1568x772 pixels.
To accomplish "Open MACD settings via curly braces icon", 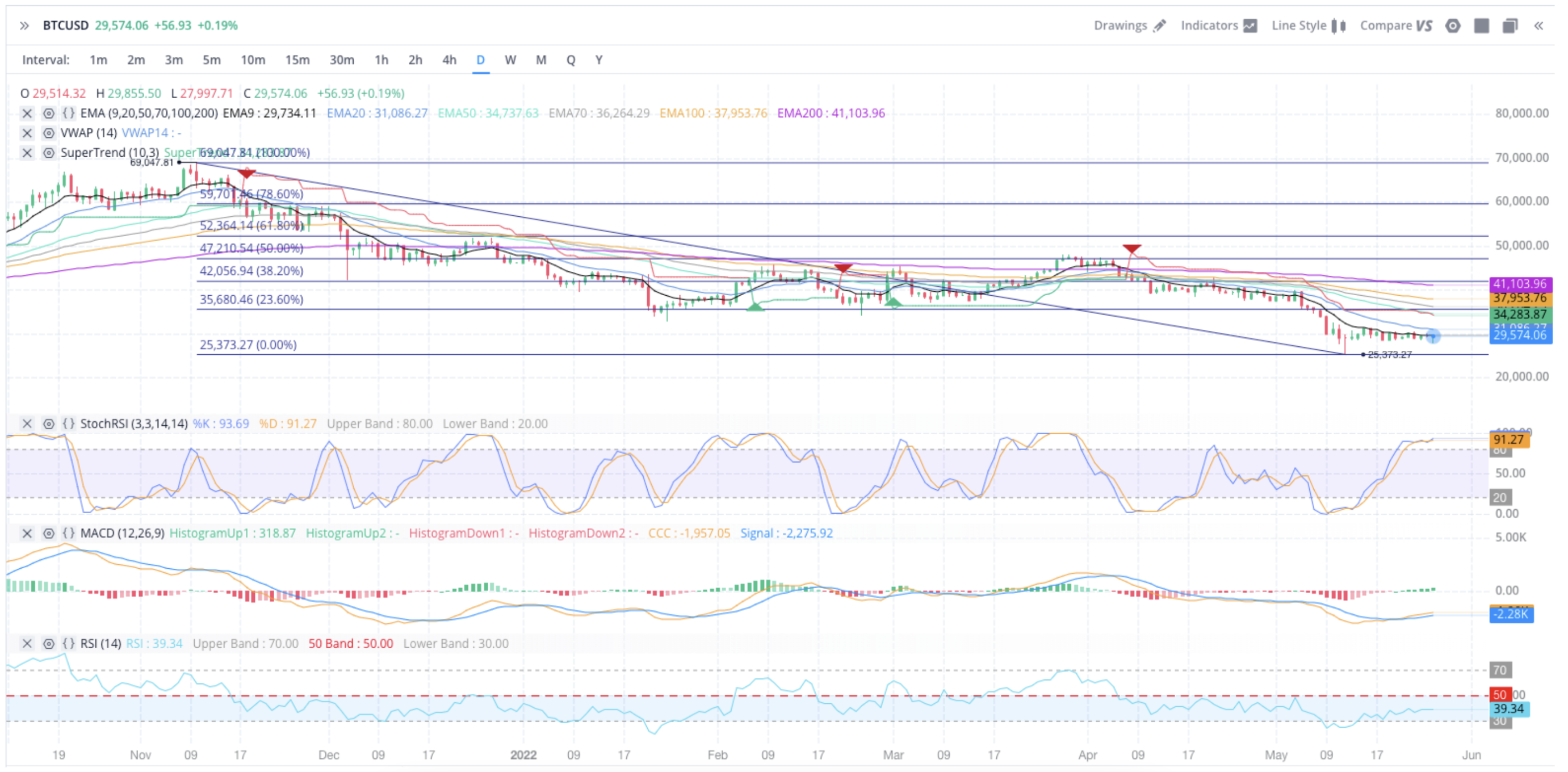I will [x=69, y=534].
